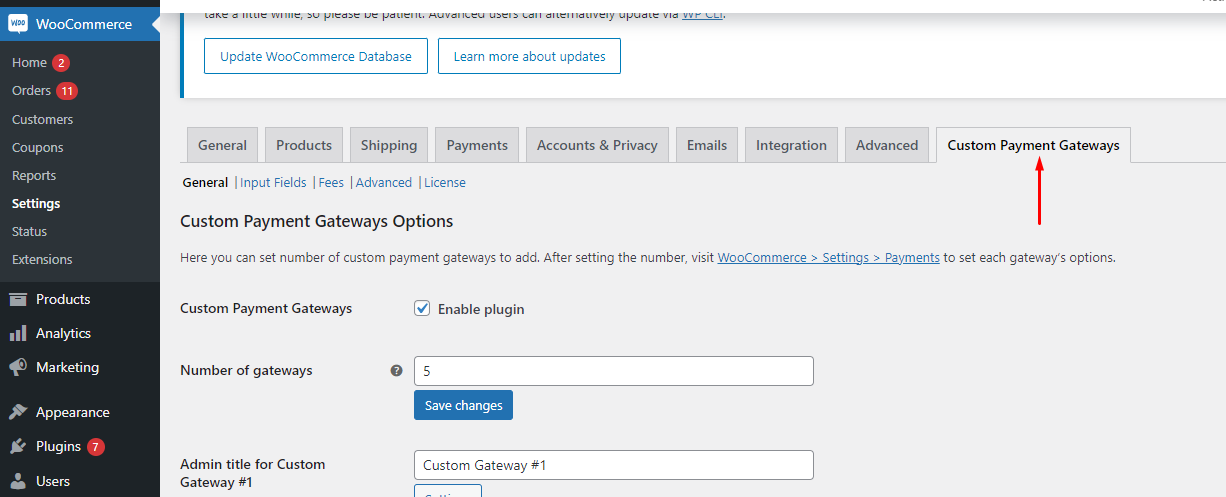The image size is (1226, 497).
Task: Click the Products box icon in sidebar
Action: (18, 299)
